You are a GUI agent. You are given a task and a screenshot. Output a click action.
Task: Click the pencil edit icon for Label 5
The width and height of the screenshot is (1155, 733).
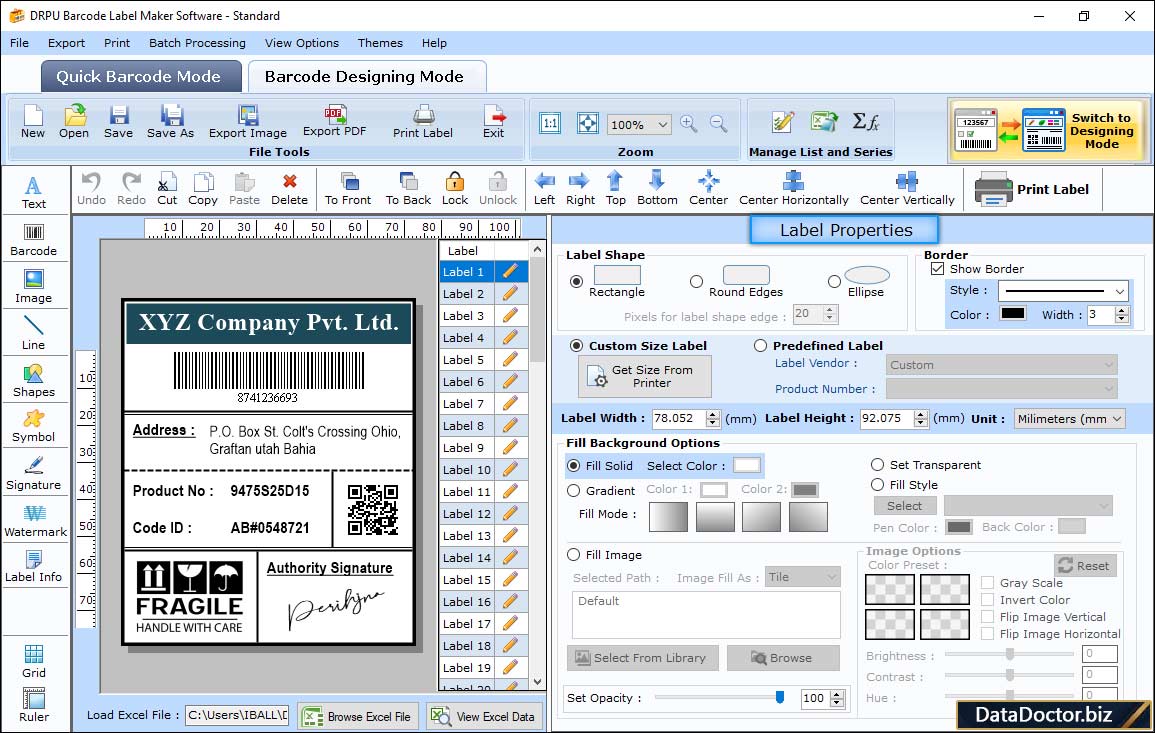(x=510, y=360)
